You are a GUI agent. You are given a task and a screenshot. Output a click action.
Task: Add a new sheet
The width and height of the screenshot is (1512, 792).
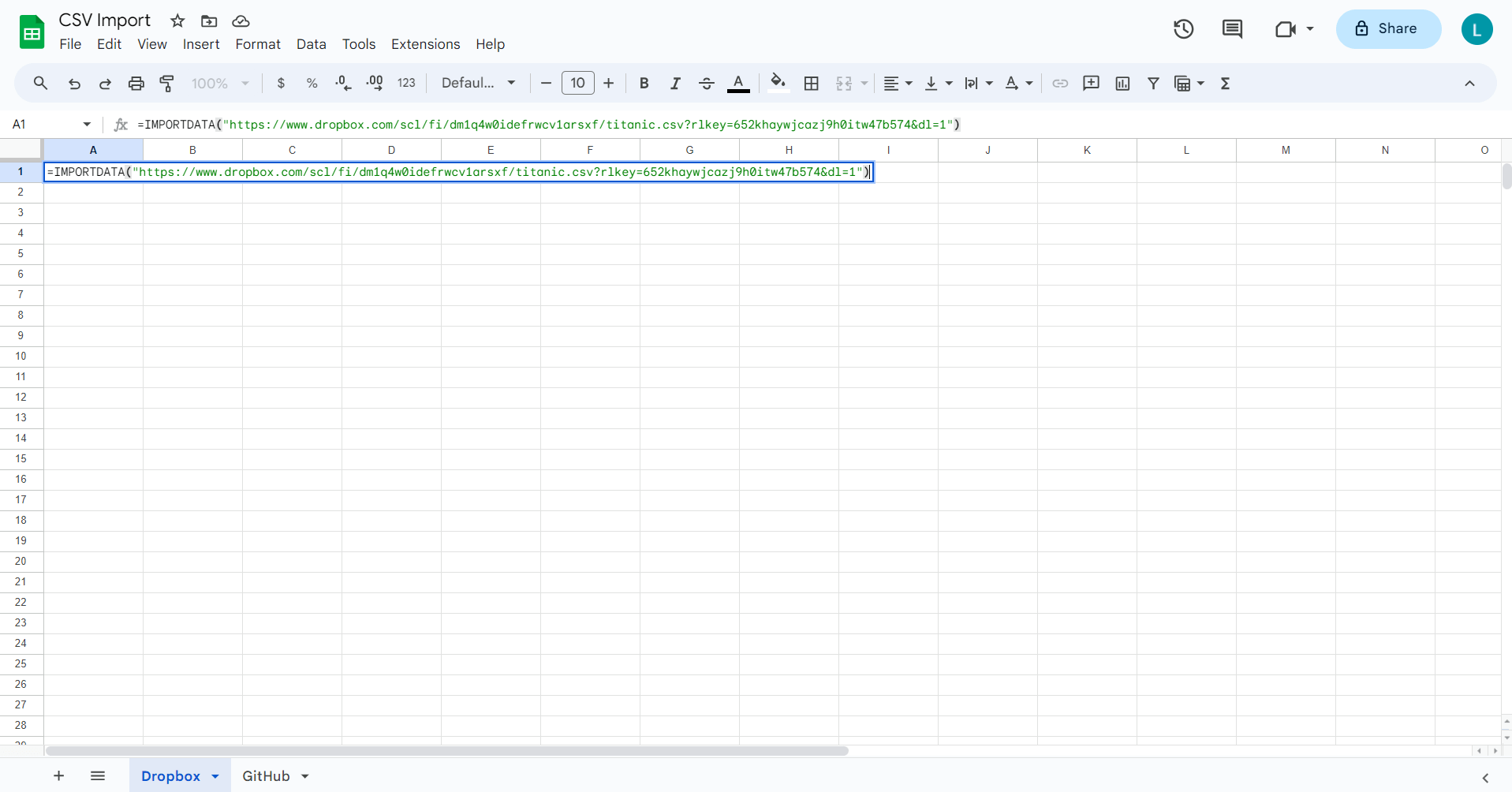click(x=58, y=775)
